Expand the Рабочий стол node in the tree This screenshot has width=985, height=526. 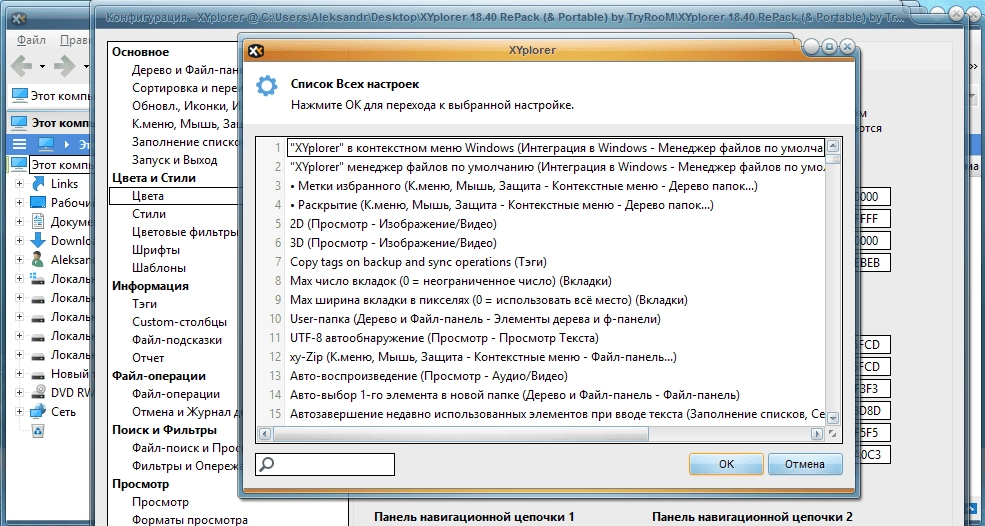[19, 202]
